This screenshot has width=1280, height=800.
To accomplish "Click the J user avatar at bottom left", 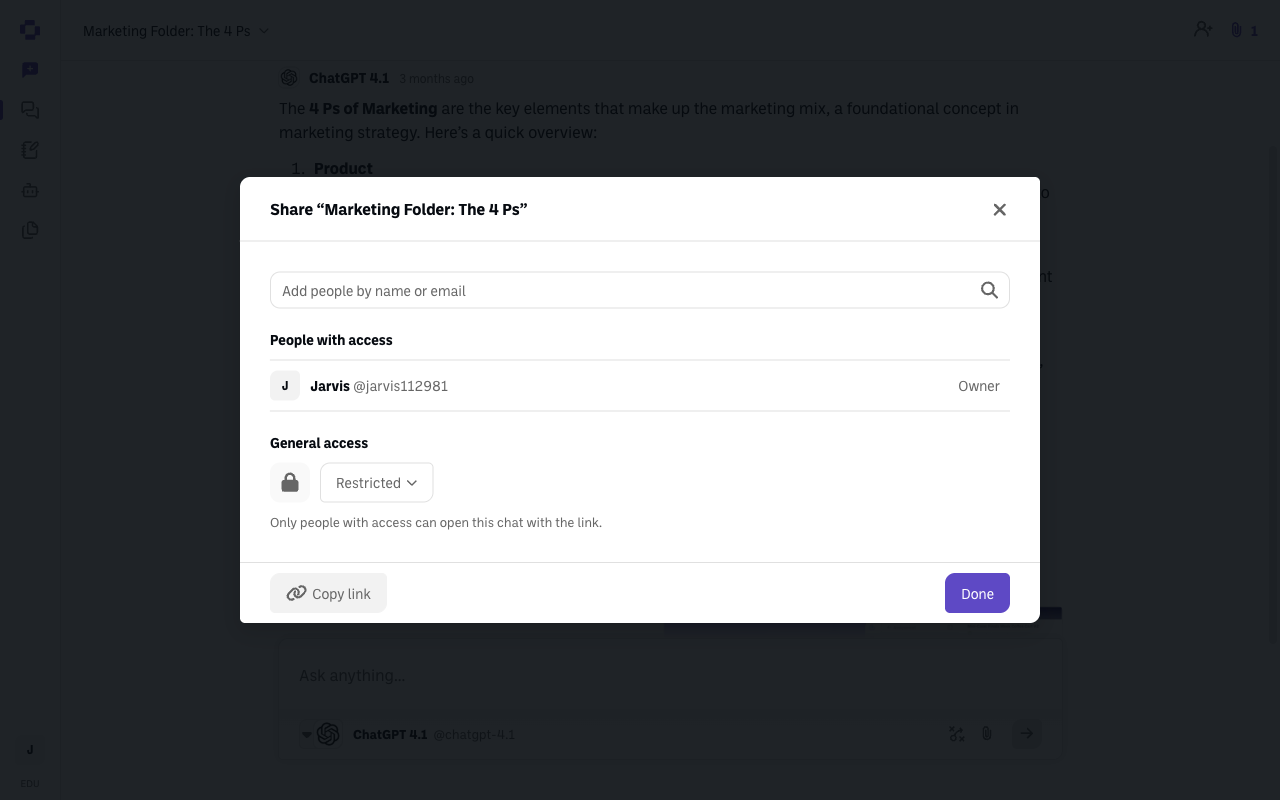I will [30, 750].
